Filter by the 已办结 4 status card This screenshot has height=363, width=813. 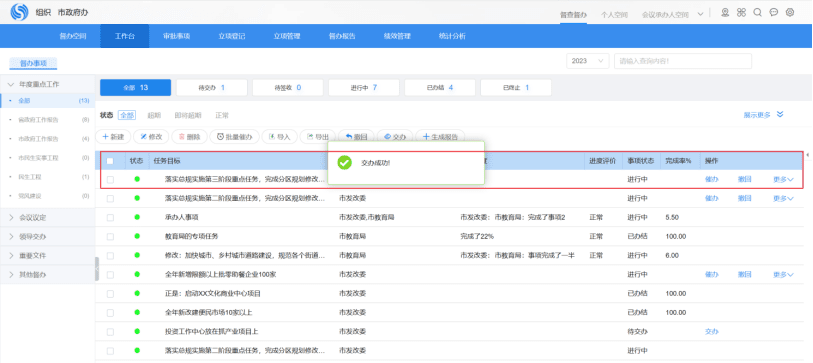point(440,88)
